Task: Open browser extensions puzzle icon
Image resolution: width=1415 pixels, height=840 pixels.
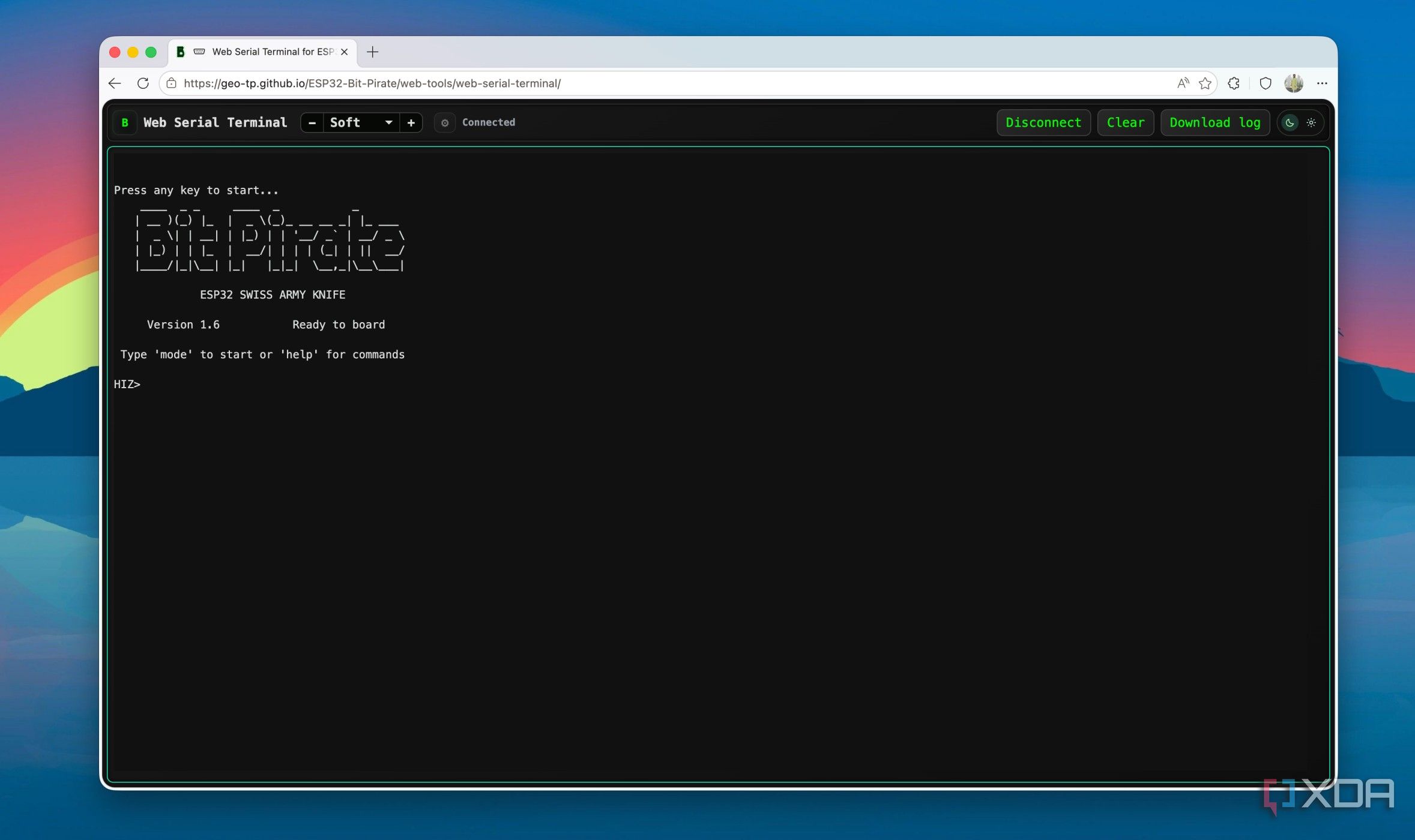Action: tap(1234, 83)
